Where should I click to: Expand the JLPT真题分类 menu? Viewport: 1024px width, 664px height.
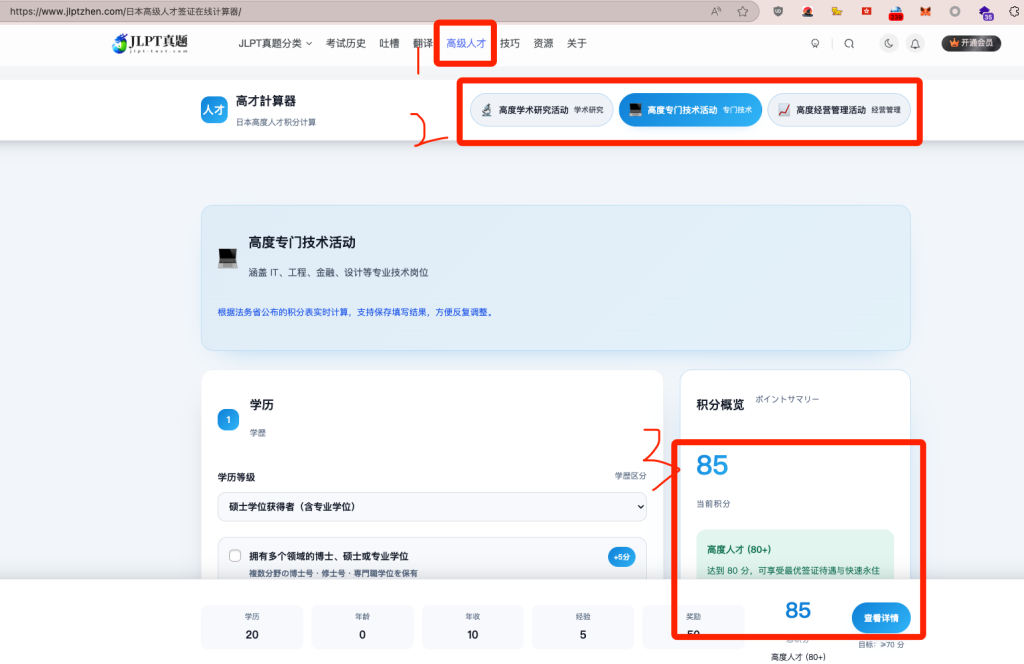[x=275, y=44]
